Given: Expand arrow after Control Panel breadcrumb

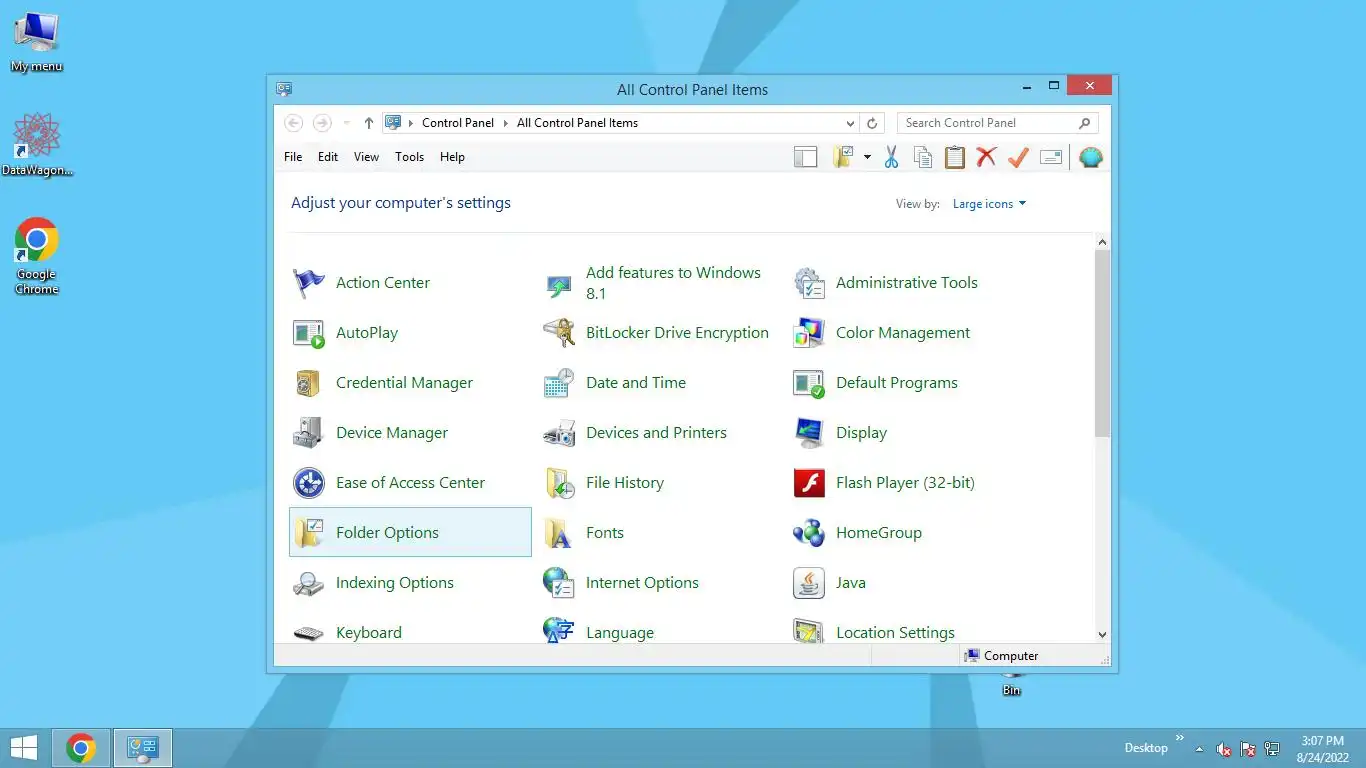Looking at the screenshot, I should (x=506, y=123).
